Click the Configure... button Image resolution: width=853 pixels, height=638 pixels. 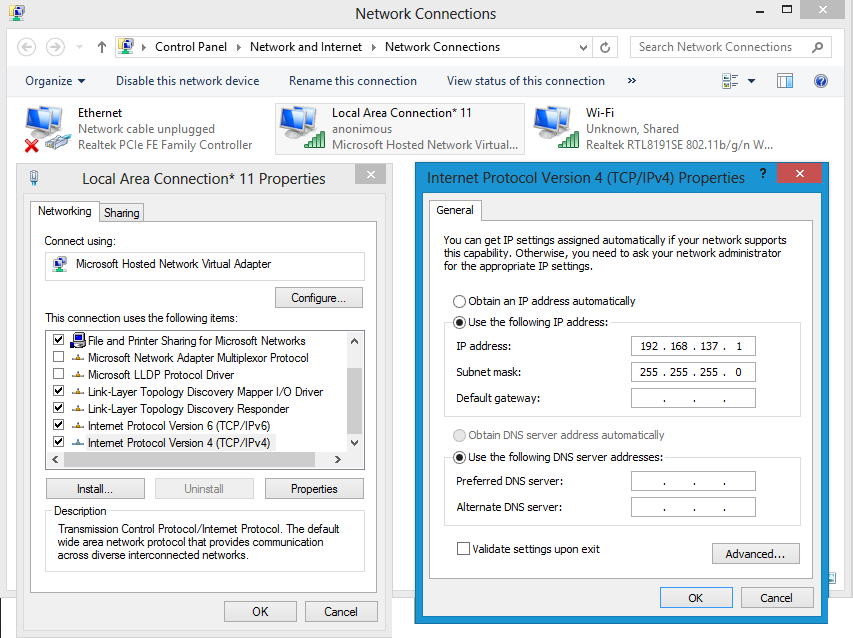pos(319,298)
